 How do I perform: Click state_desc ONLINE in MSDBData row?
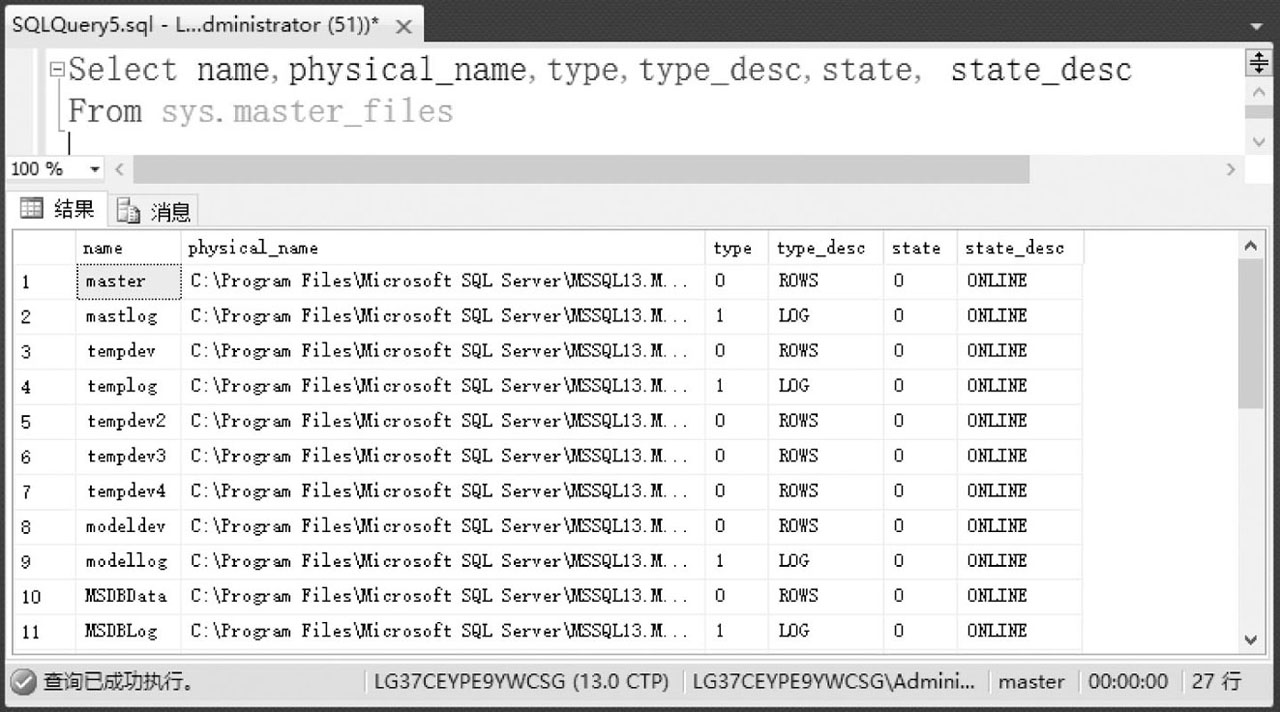point(1020,597)
